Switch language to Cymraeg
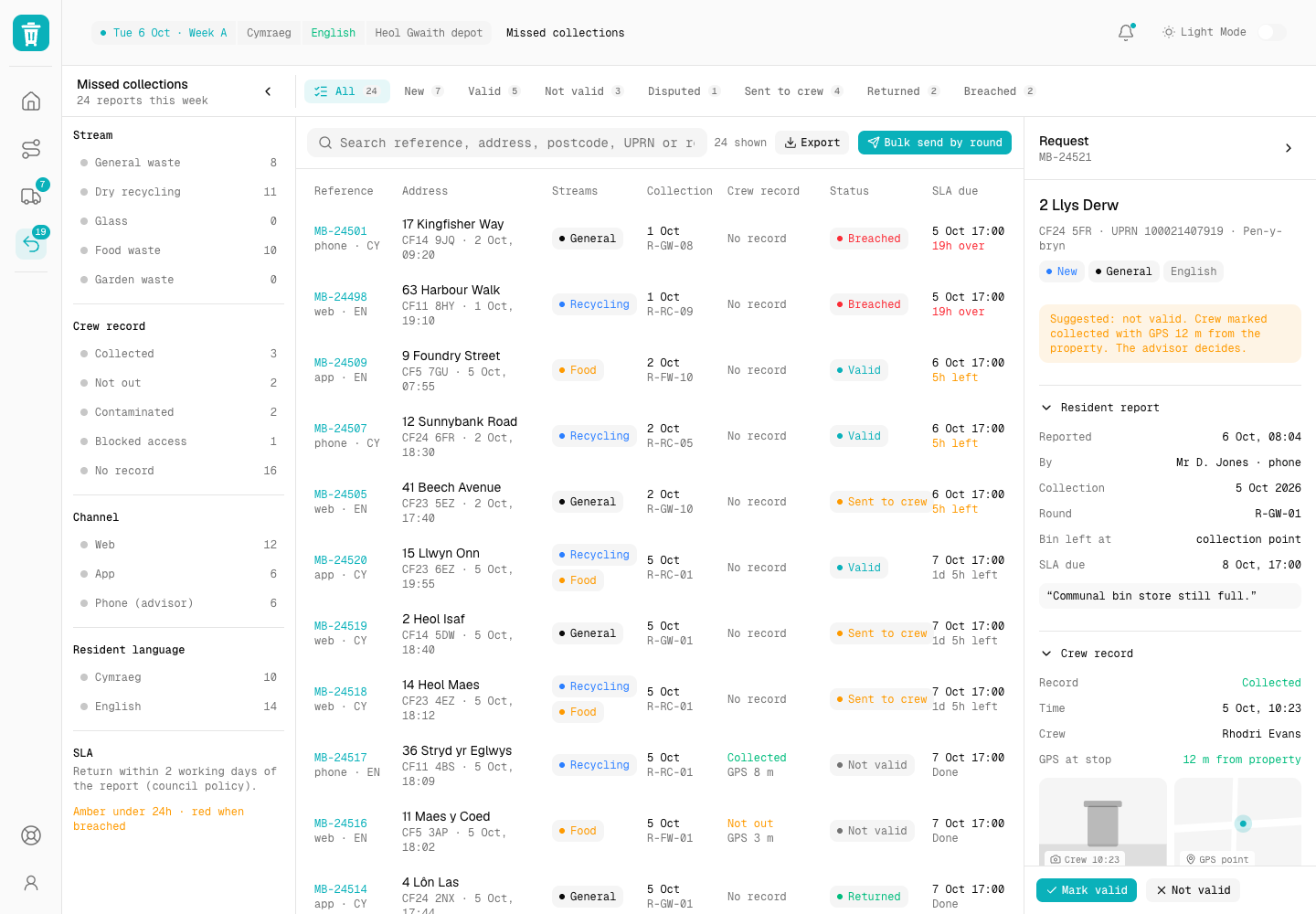The width and height of the screenshot is (1316, 914). click(269, 33)
